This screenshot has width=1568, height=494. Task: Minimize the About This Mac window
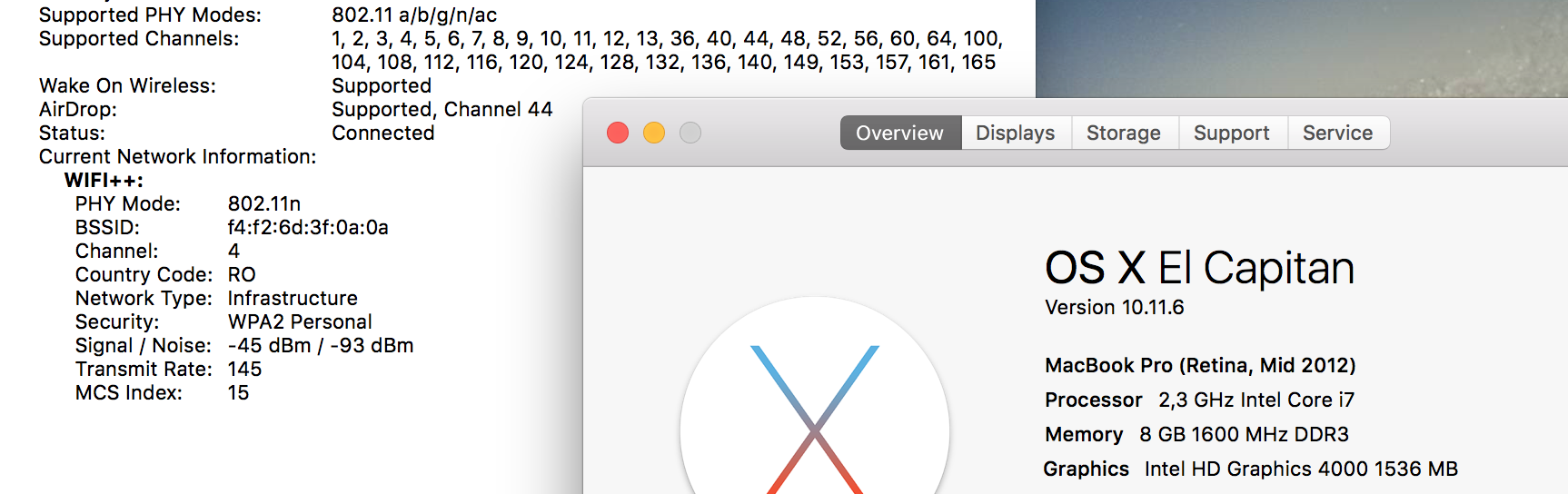654,133
